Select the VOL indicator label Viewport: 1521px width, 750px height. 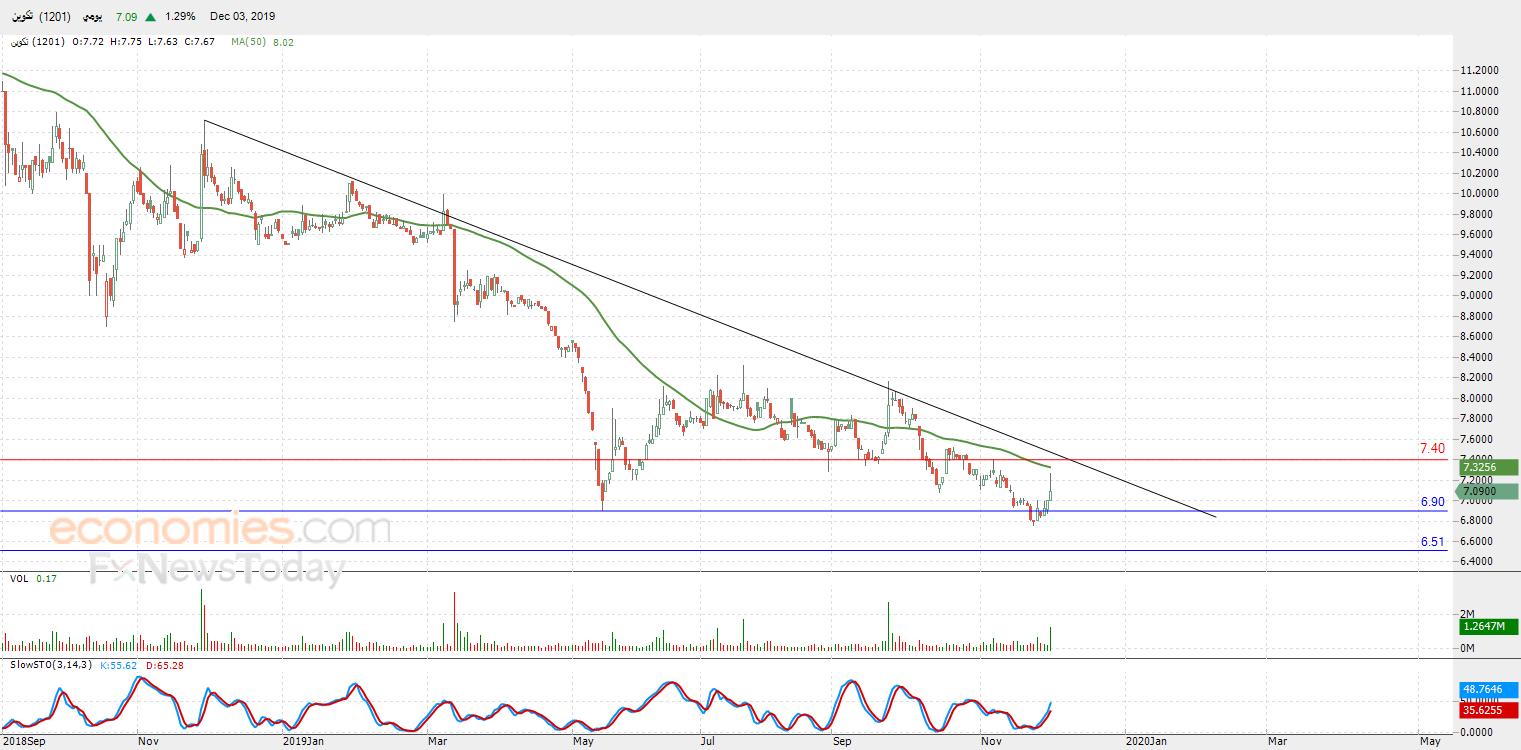19,578
